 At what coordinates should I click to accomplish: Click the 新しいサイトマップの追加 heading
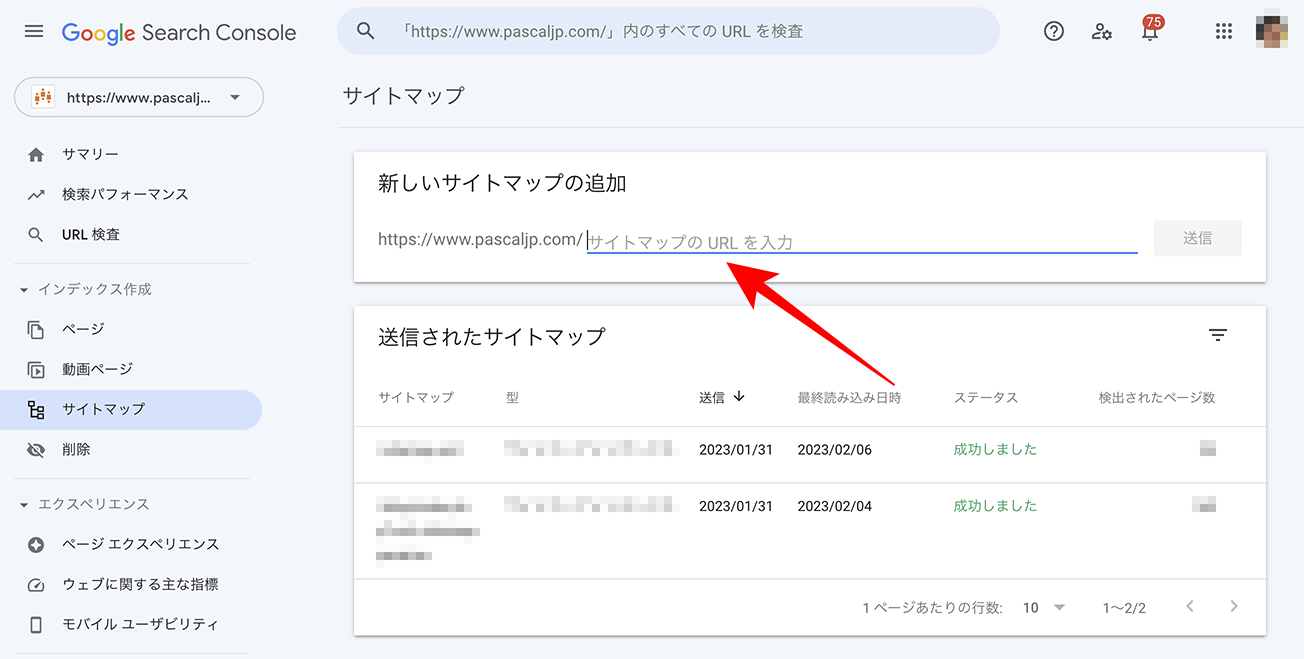(x=502, y=183)
